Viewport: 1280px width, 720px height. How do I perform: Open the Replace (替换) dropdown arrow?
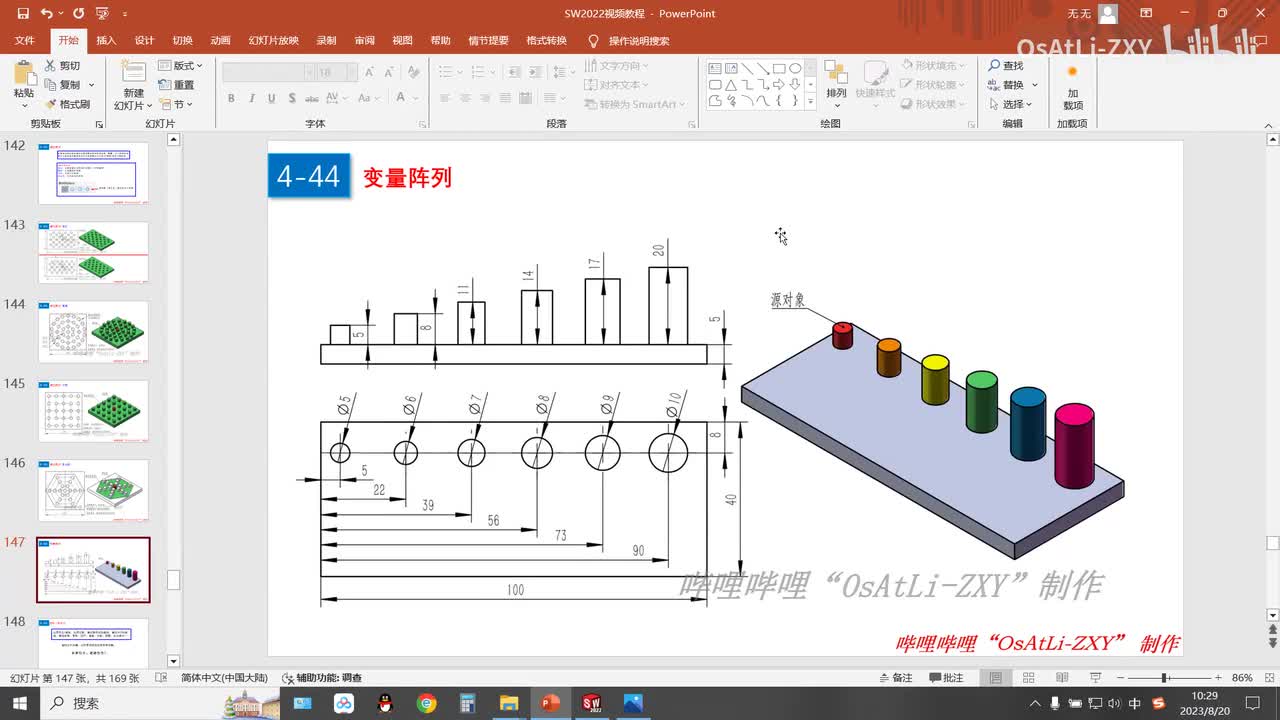(x=1035, y=85)
